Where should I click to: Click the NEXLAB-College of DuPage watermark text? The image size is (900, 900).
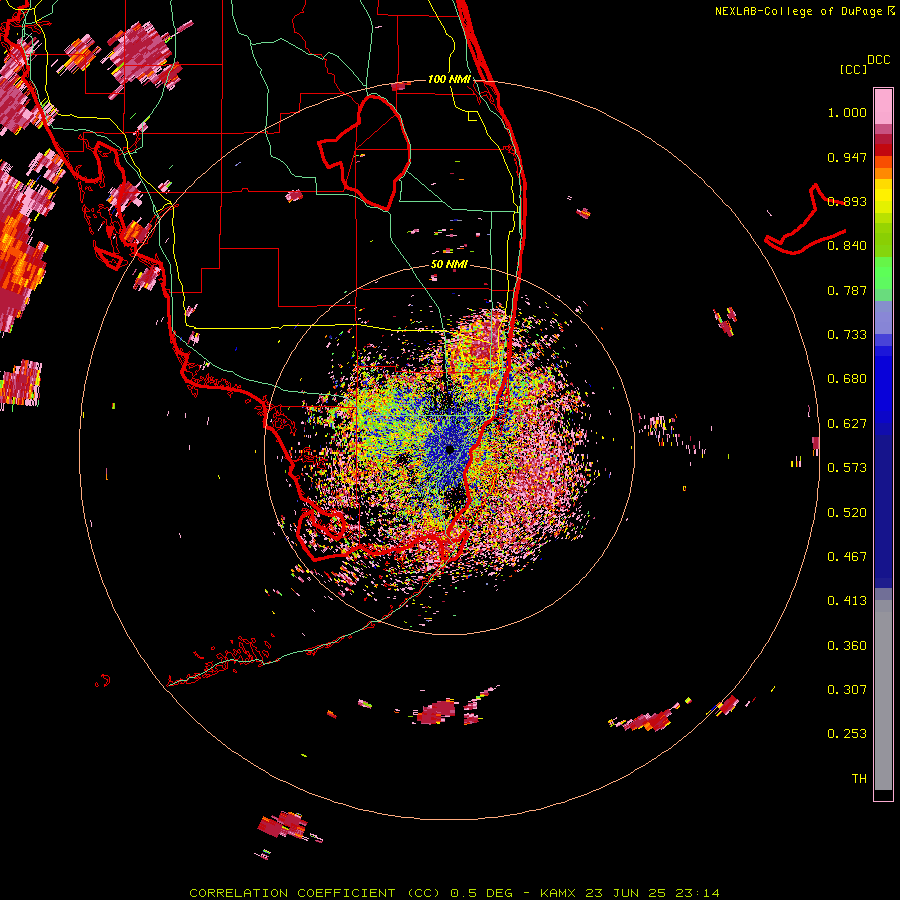[x=798, y=11]
